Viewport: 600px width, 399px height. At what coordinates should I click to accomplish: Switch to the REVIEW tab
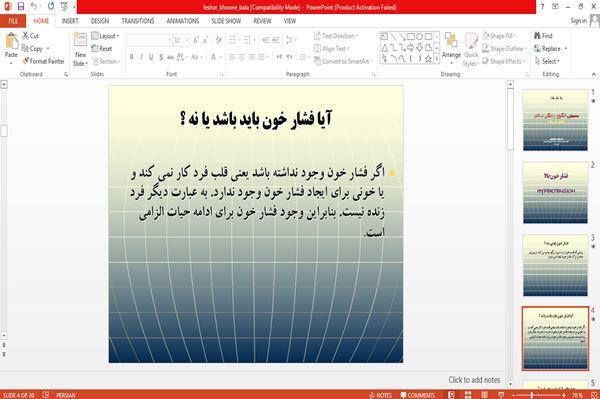[262, 21]
